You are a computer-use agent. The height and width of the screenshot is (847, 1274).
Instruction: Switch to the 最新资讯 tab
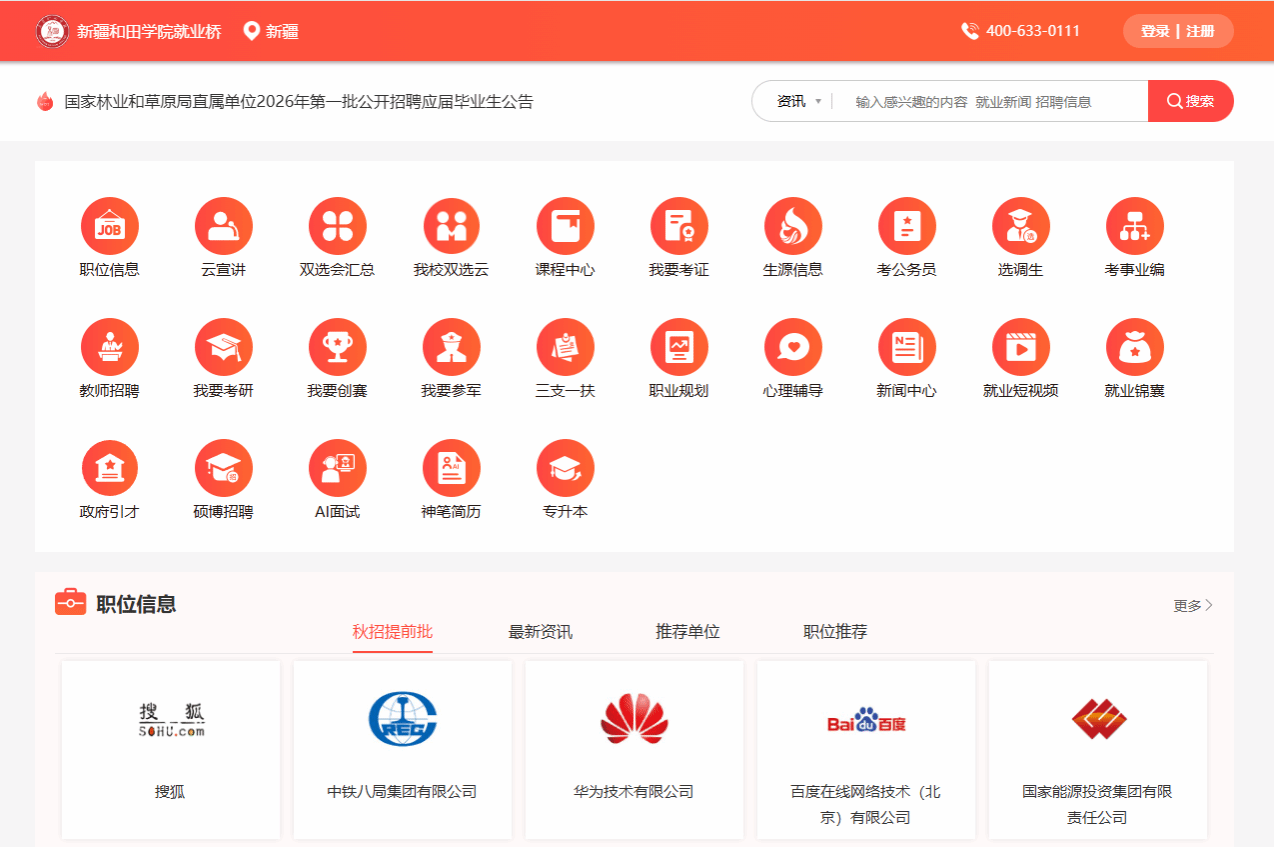[x=540, y=632]
